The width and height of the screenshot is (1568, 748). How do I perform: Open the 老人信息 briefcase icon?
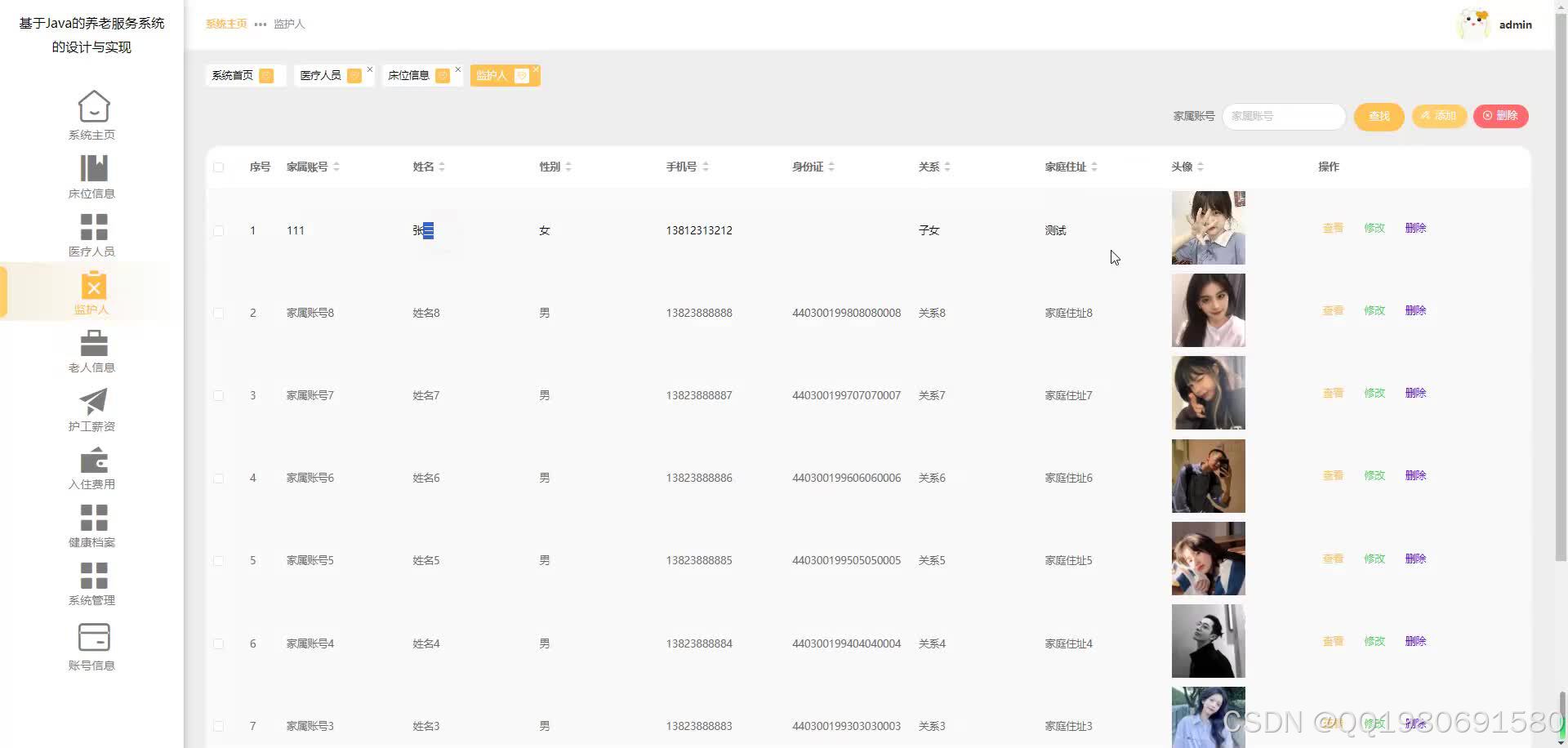coord(93,343)
